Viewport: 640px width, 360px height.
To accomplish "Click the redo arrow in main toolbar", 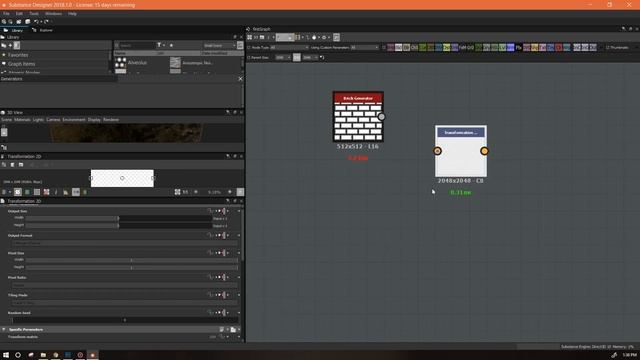I will 46,22.
